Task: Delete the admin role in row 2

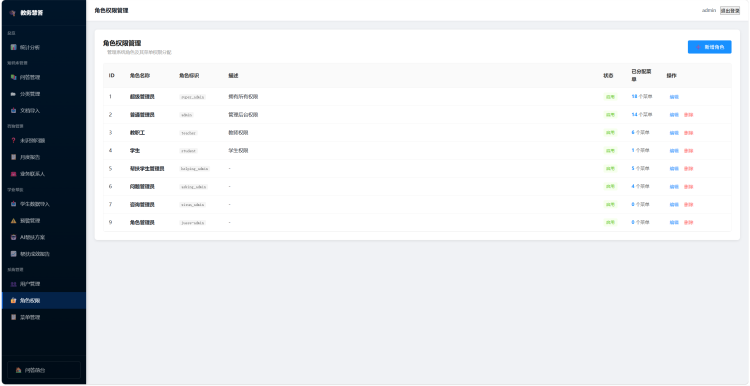Action: [688, 115]
